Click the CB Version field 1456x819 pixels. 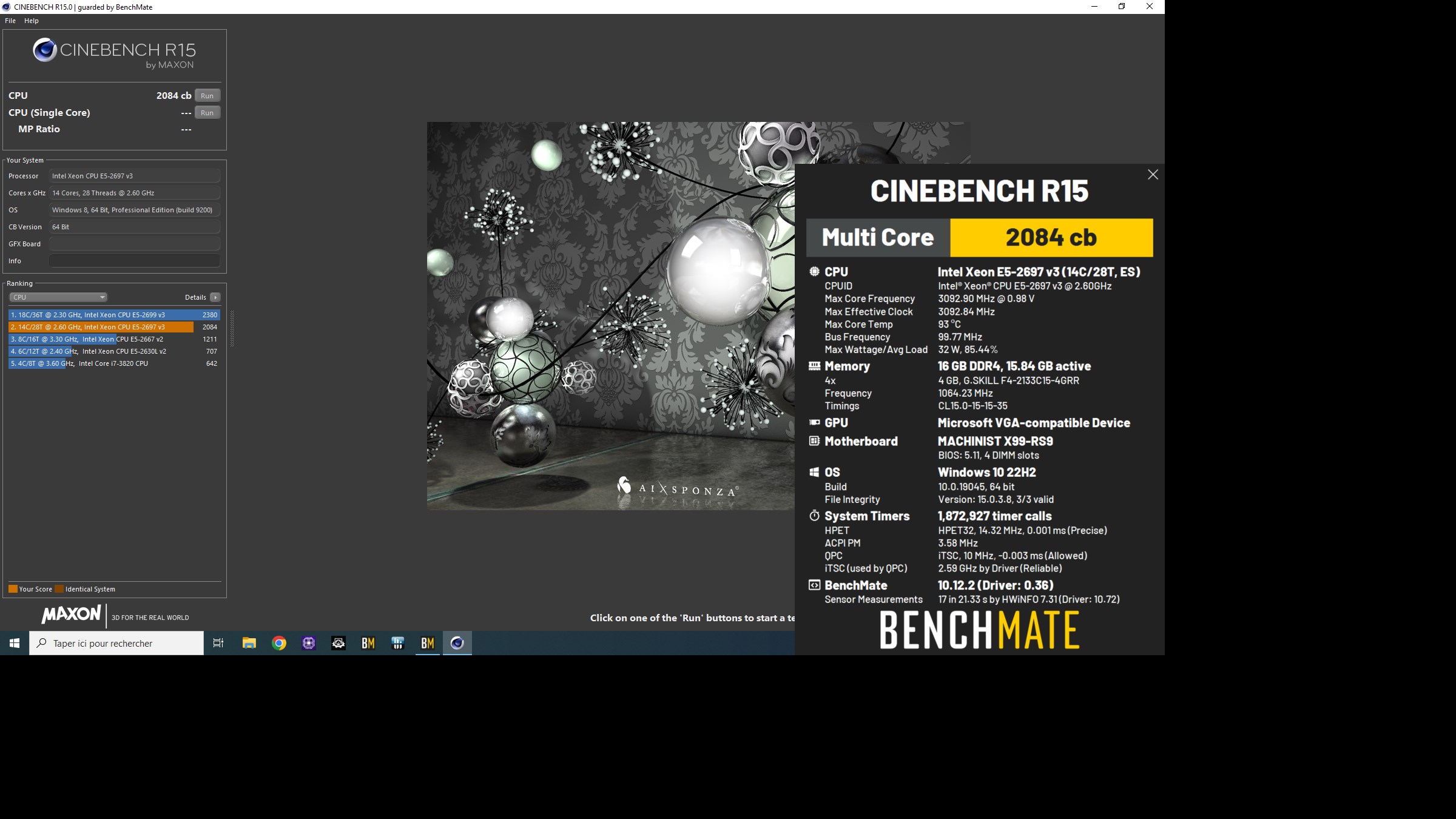click(135, 227)
